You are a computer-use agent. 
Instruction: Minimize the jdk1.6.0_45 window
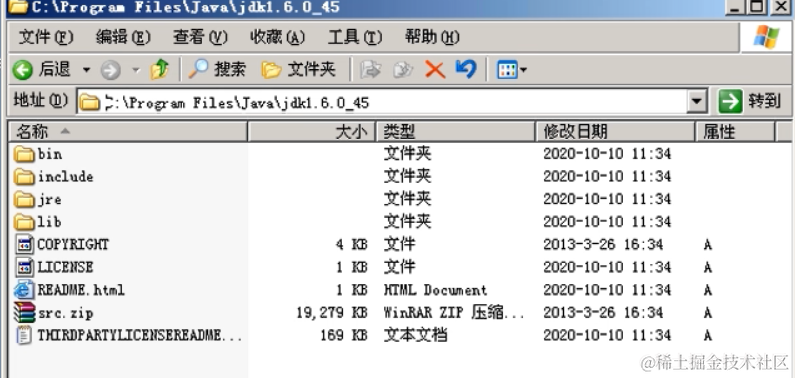(x=735, y=6)
